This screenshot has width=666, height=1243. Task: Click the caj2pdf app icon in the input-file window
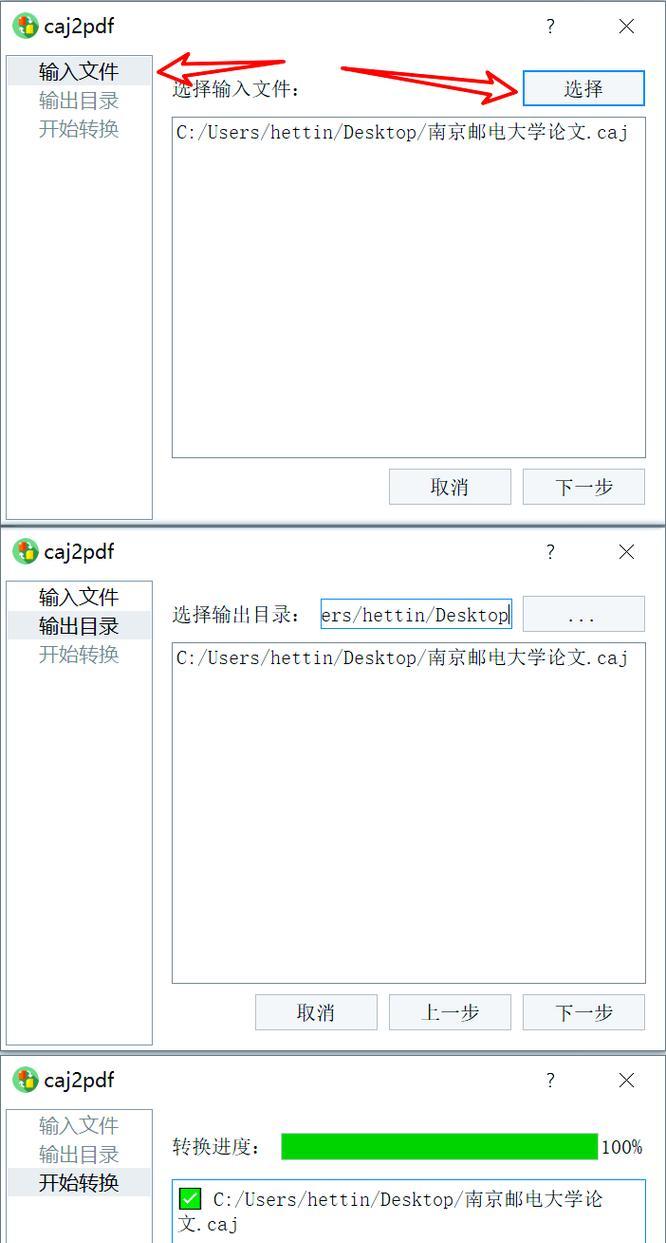point(25,26)
